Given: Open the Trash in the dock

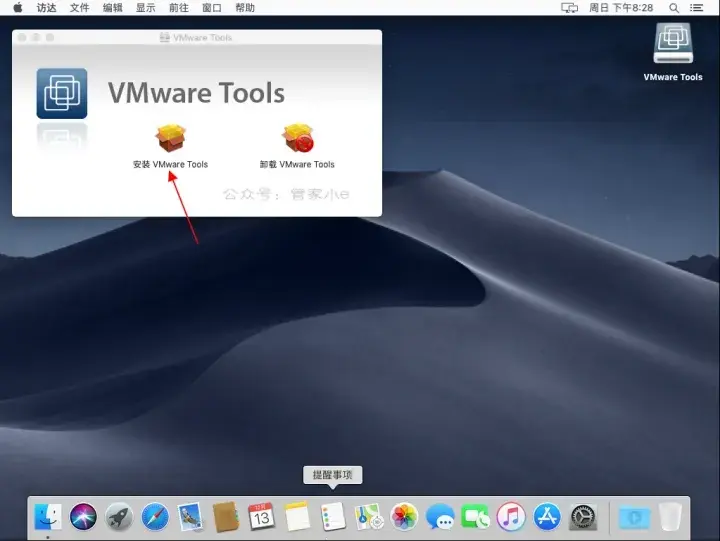Looking at the screenshot, I should click(670, 517).
